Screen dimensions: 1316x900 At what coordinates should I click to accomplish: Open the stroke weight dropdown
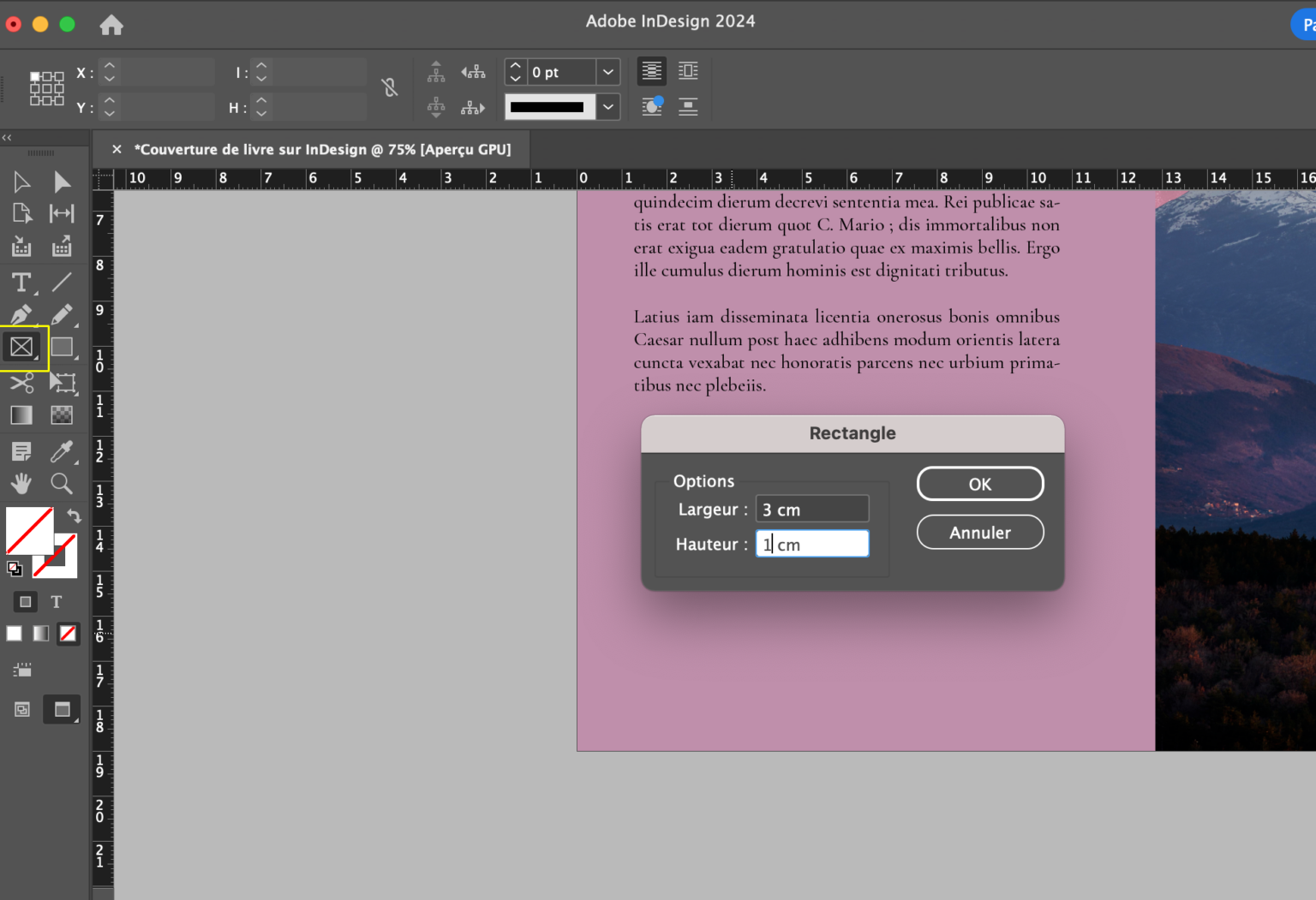(x=608, y=72)
